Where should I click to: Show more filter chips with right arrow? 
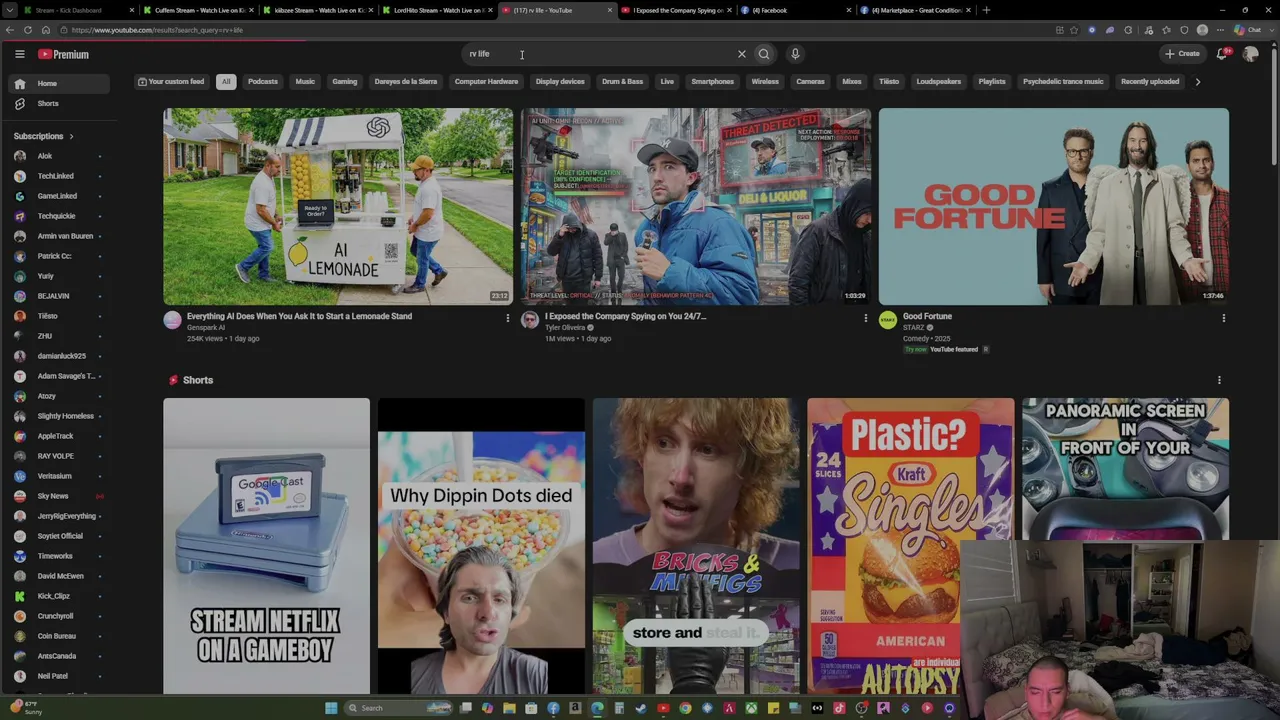(1198, 82)
